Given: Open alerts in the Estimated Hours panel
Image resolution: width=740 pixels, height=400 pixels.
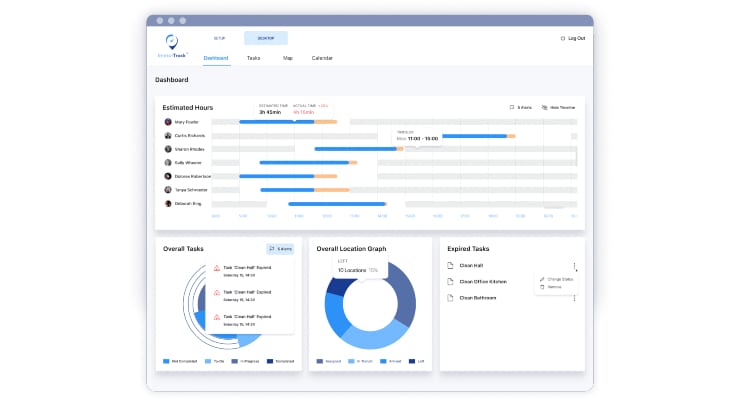Looking at the screenshot, I should [x=521, y=108].
